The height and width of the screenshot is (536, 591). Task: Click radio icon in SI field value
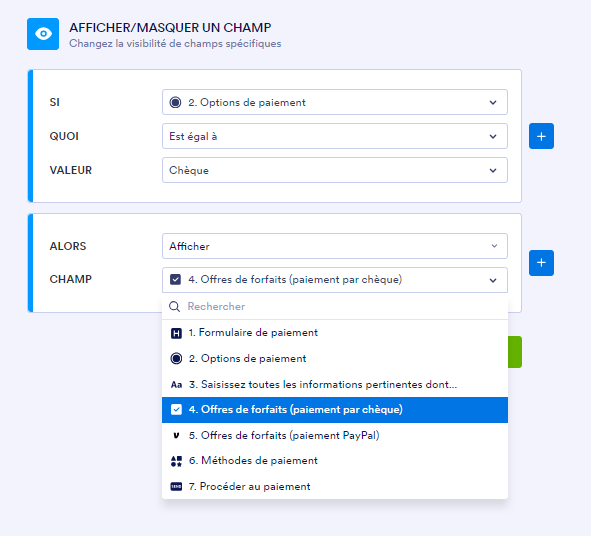pos(175,102)
